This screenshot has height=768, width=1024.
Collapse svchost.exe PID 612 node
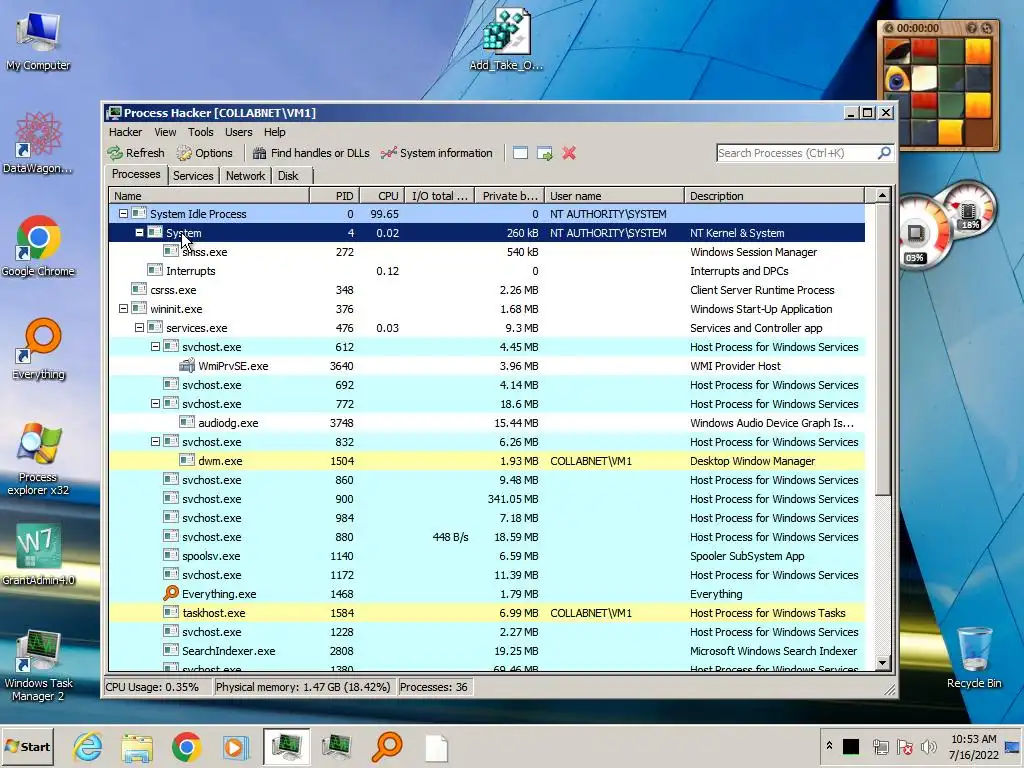[155, 346]
